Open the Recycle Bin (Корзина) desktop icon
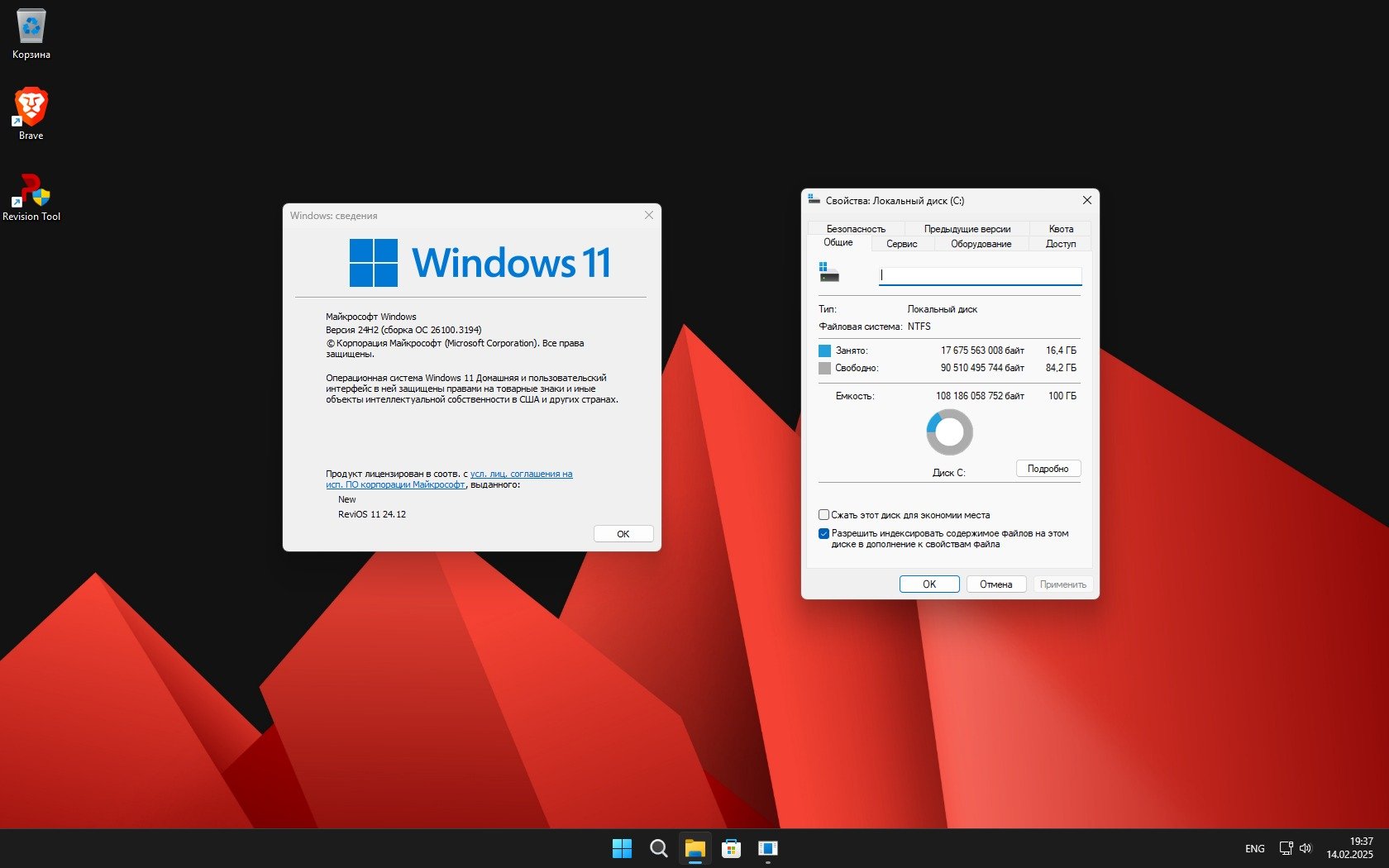1389x868 pixels. (31, 33)
